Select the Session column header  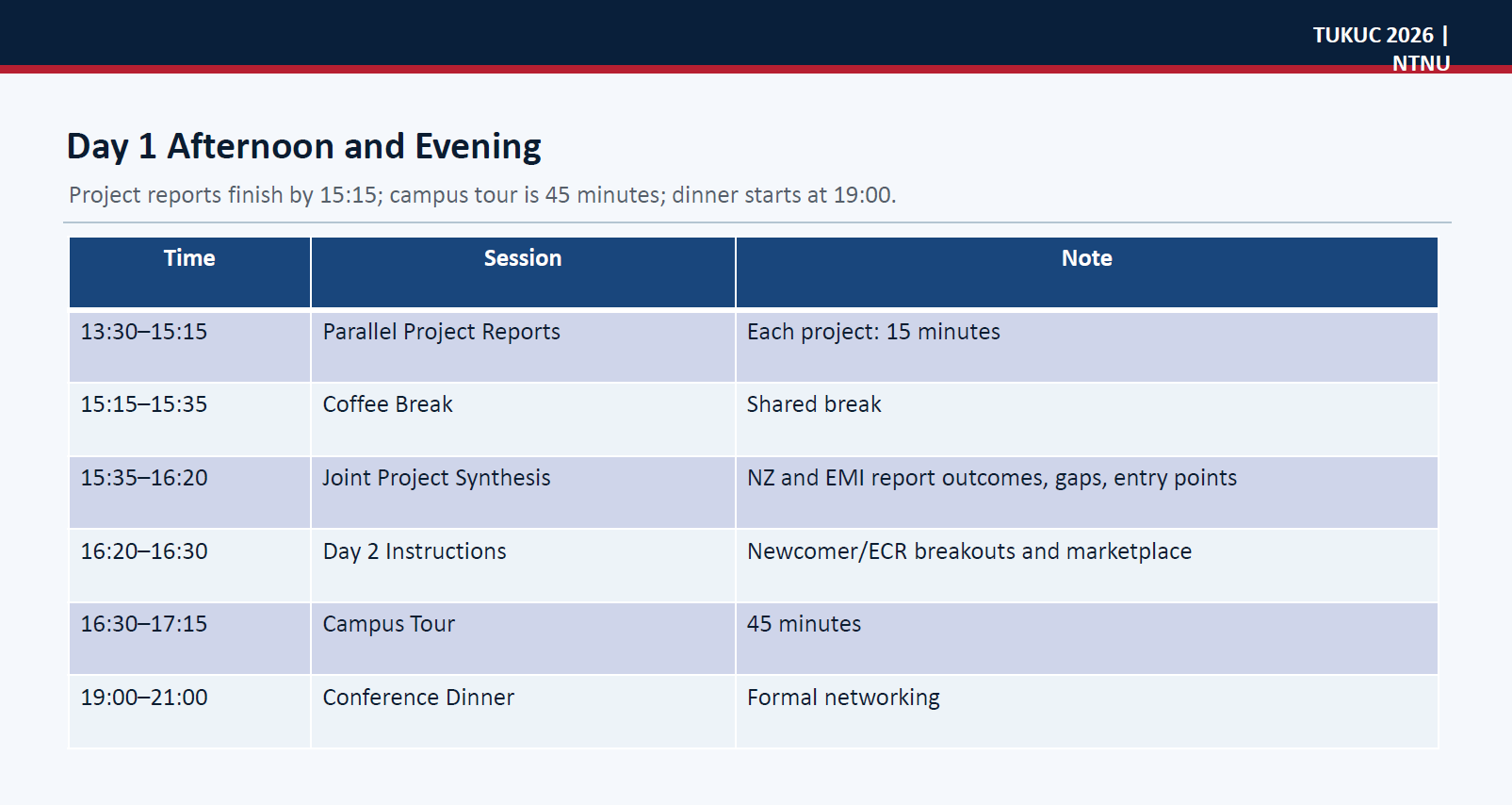[x=523, y=272]
